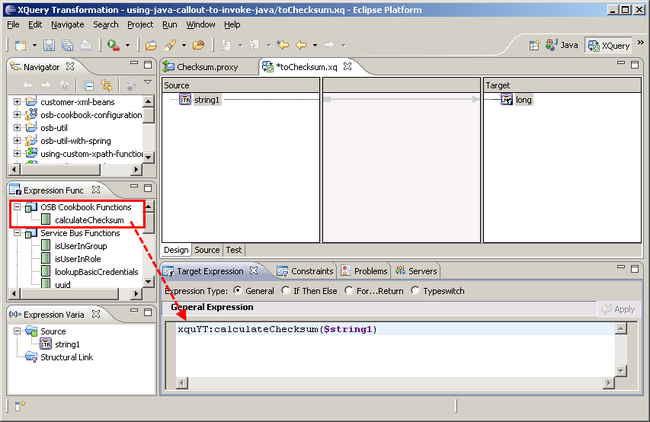
Task: Open the Run menu
Action: click(x=170, y=25)
